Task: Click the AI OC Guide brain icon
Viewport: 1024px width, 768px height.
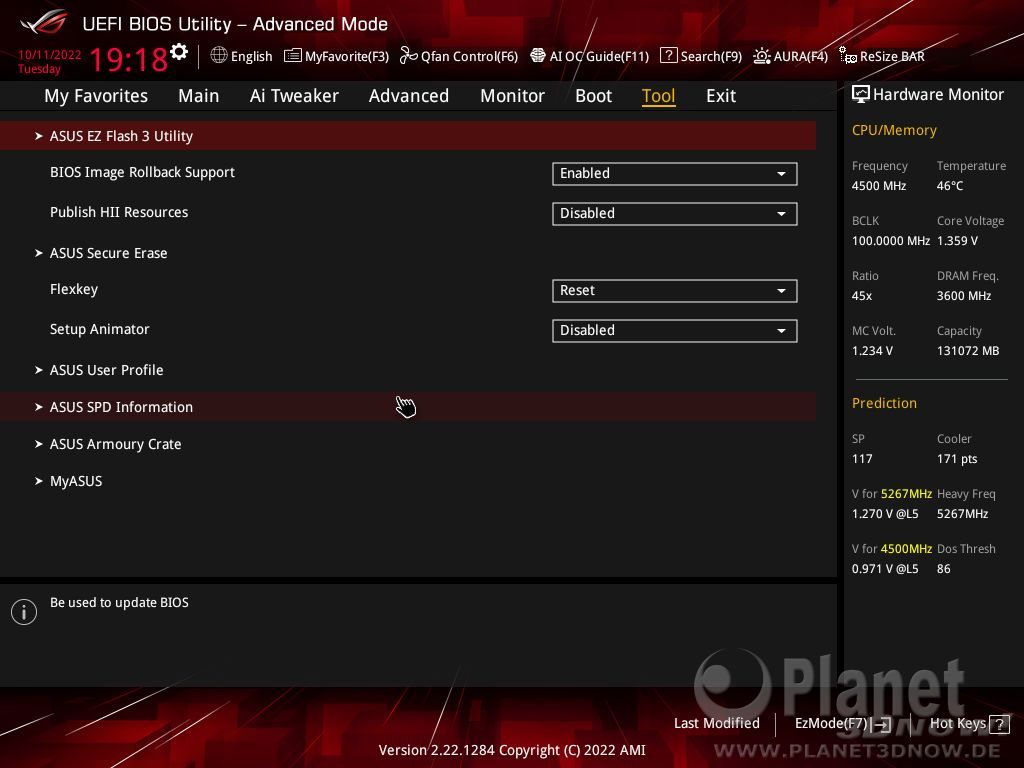Action: pyautogui.click(x=538, y=56)
